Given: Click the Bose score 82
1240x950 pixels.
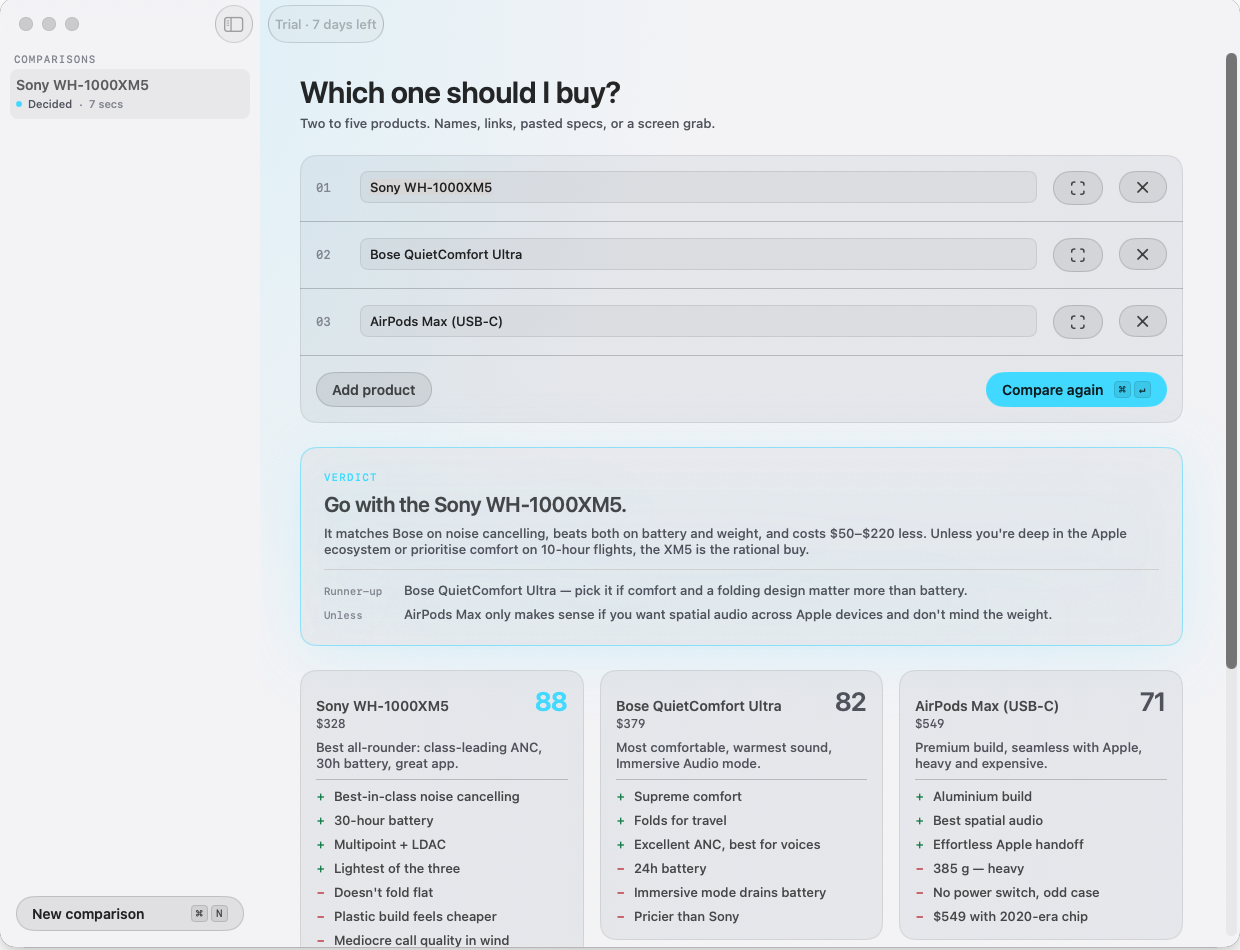Looking at the screenshot, I should pyautogui.click(x=851, y=702).
